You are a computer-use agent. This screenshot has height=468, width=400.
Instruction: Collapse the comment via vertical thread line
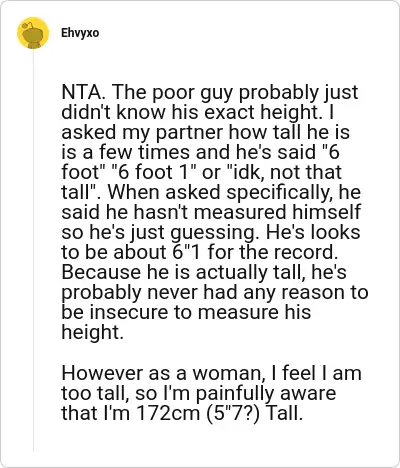[33, 250]
